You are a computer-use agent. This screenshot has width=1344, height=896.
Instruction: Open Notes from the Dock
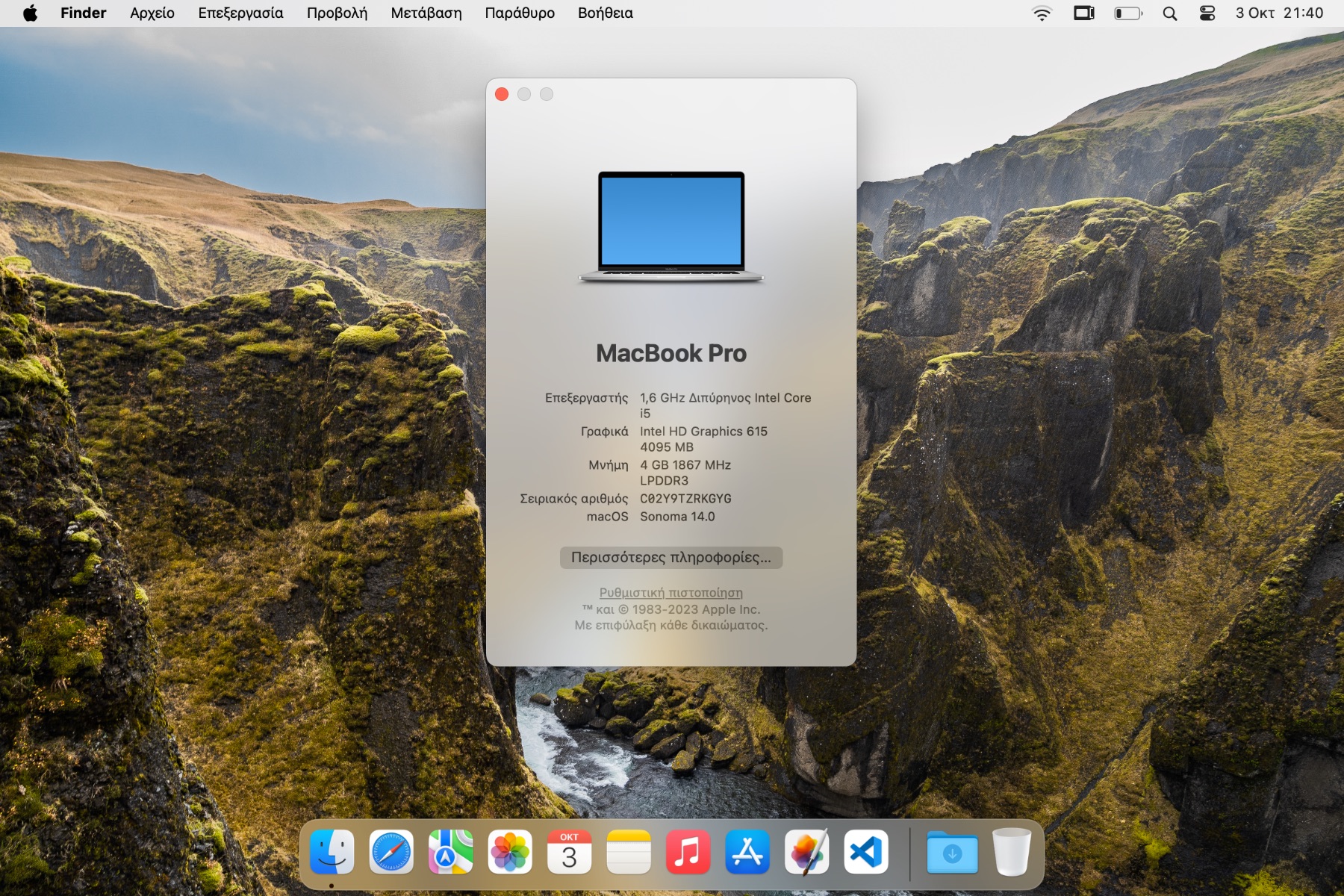coord(629,852)
